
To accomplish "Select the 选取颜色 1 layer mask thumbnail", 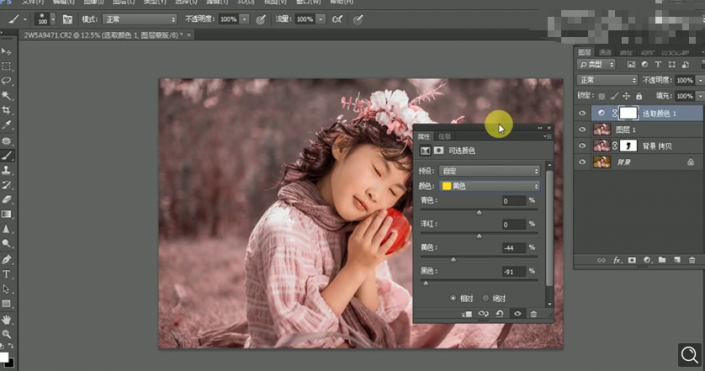I will coord(628,113).
